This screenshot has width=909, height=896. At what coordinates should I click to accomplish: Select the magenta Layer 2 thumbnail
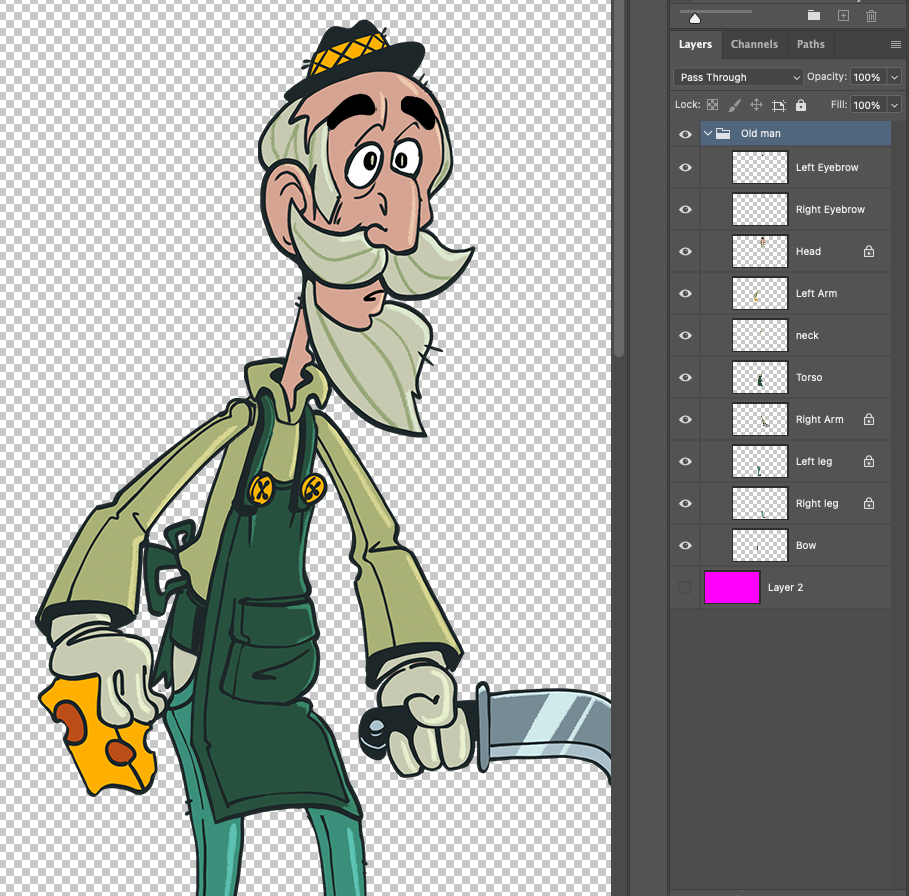click(x=732, y=587)
